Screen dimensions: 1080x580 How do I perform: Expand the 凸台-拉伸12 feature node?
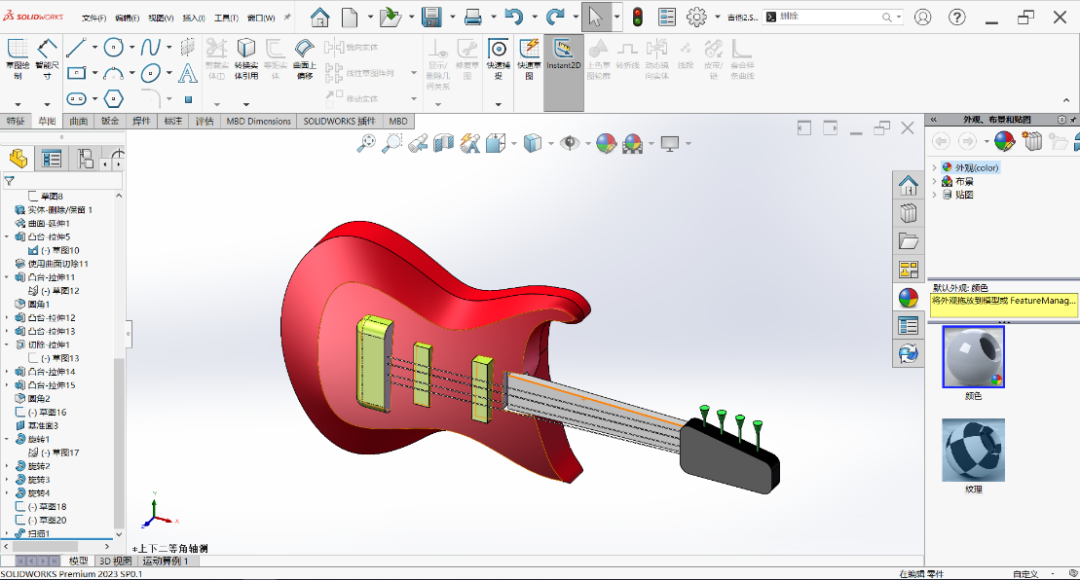point(8,318)
